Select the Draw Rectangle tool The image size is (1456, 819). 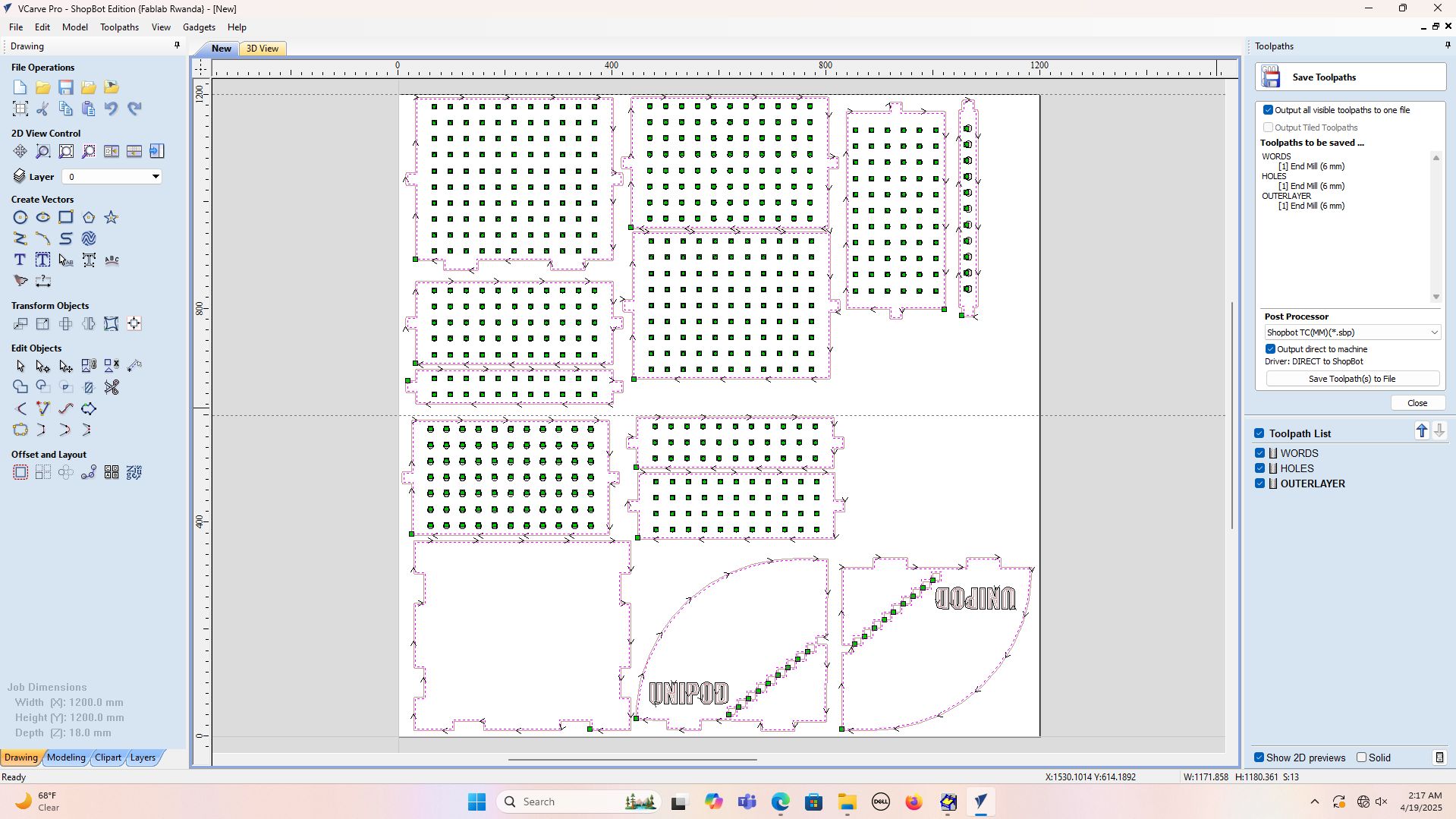(x=66, y=218)
